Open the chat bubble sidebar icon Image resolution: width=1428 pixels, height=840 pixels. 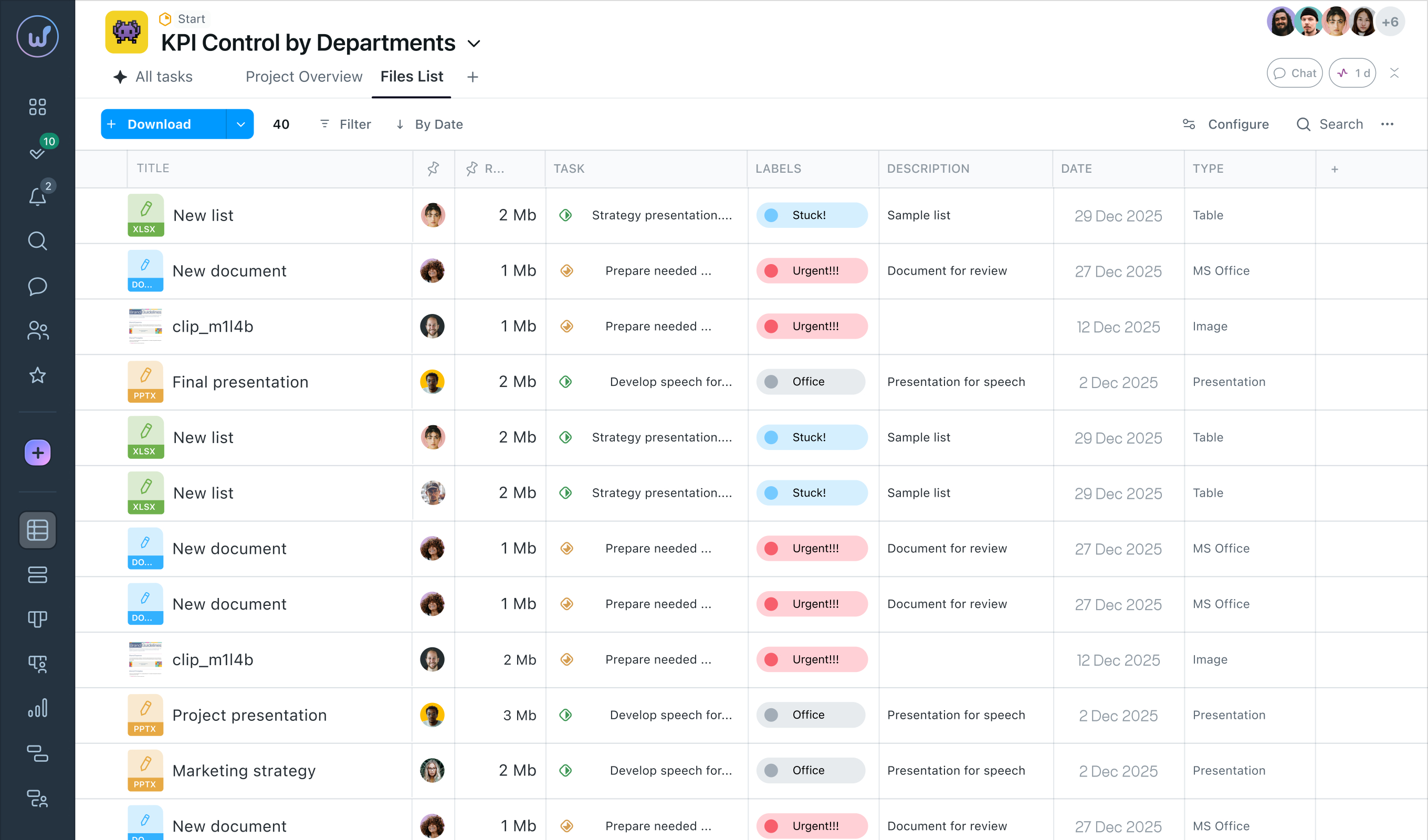click(x=37, y=286)
